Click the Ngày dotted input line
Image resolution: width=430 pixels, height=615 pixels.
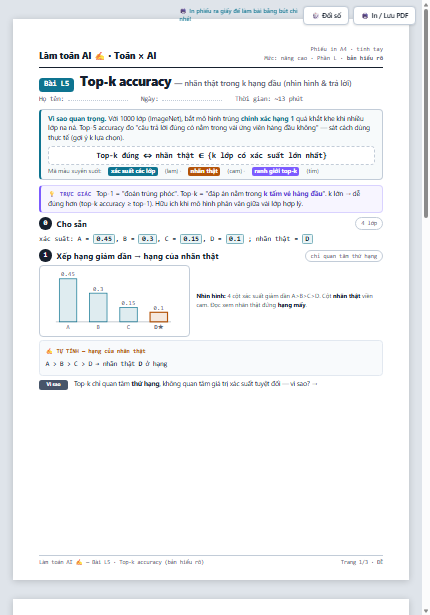[x=192, y=99]
